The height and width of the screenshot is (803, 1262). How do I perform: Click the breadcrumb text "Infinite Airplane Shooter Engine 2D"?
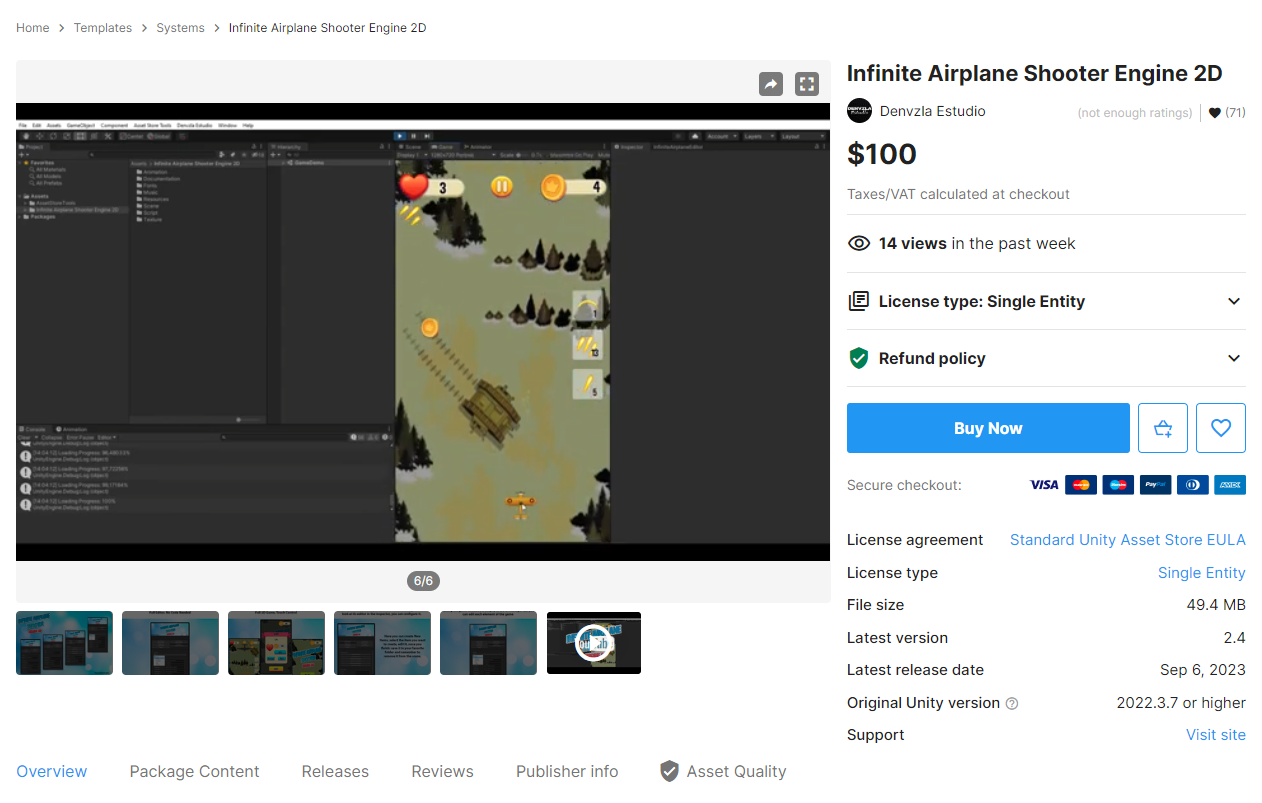[328, 28]
